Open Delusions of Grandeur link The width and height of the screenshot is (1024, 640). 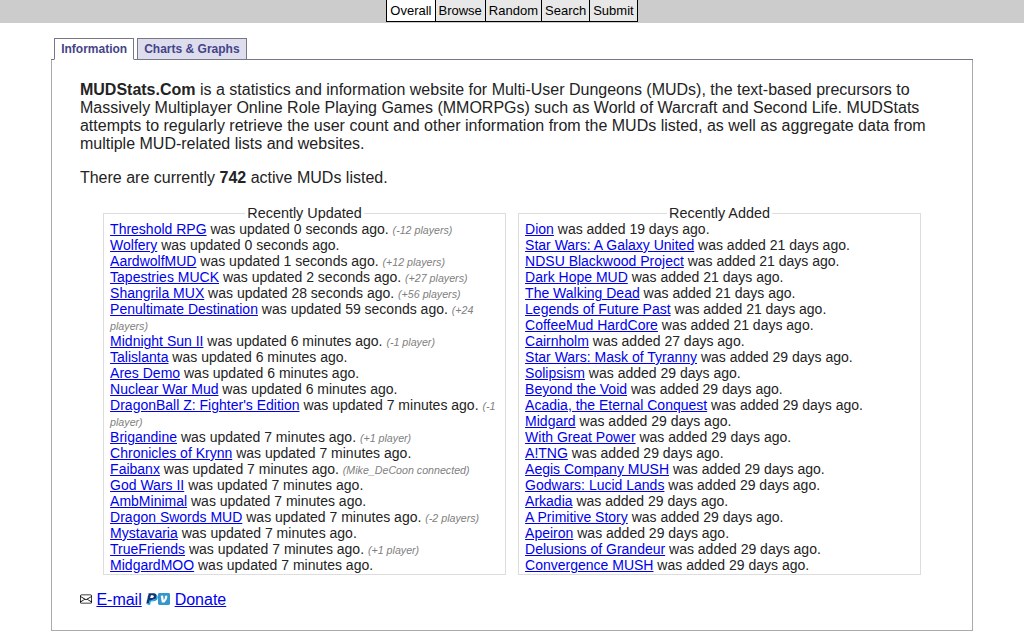pos(595,549)
